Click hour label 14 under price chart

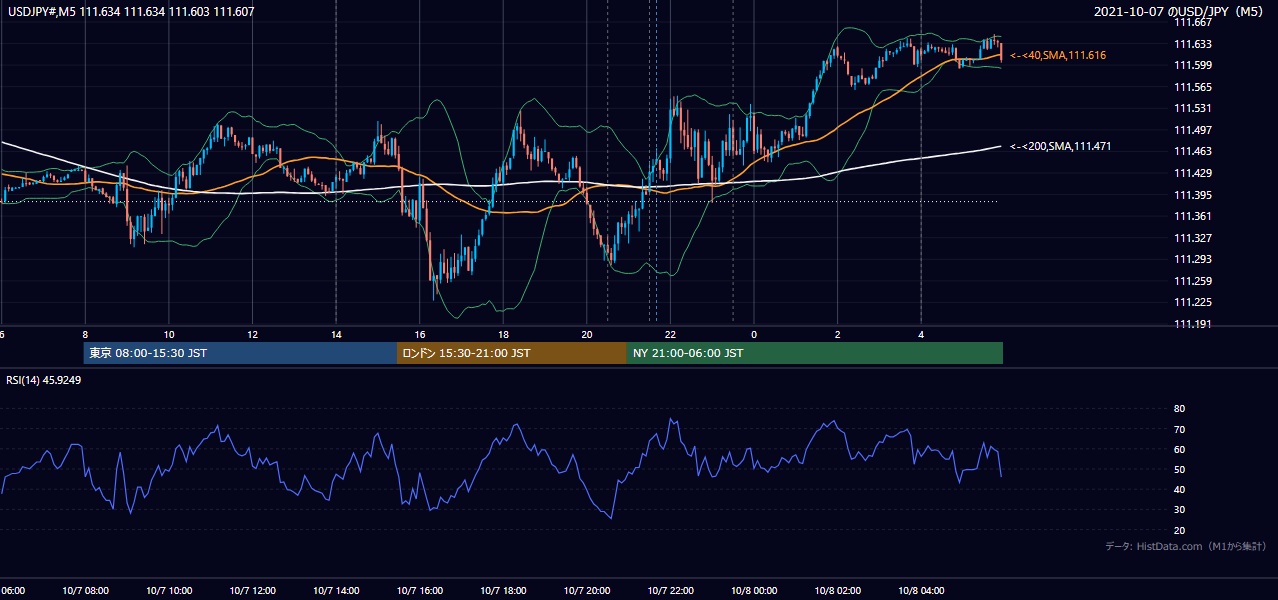coord(336,335)
